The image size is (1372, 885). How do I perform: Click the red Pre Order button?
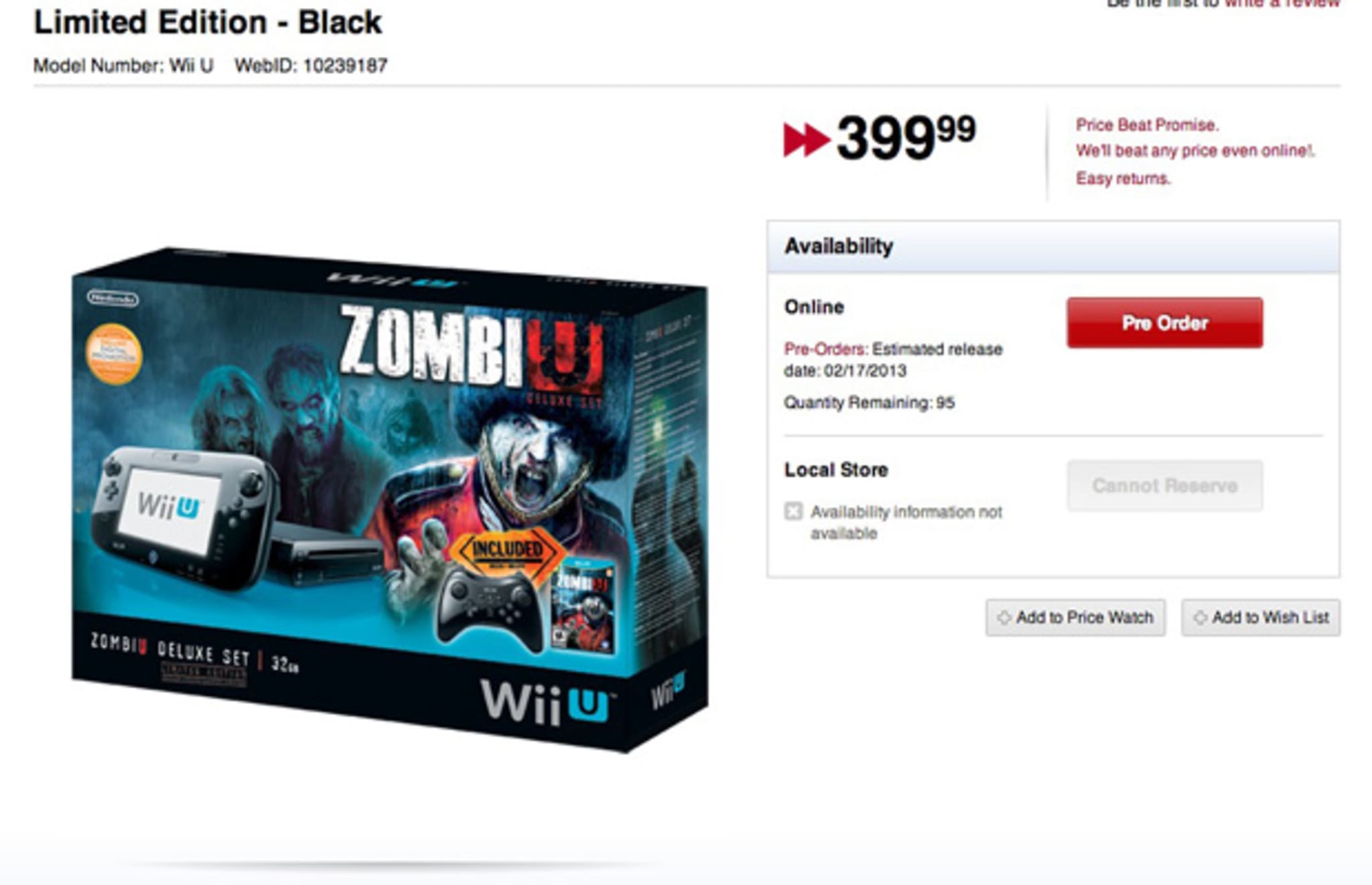(1165, 323)
